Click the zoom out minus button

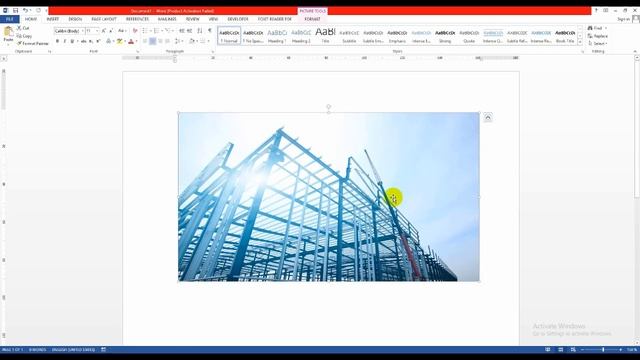583,350
